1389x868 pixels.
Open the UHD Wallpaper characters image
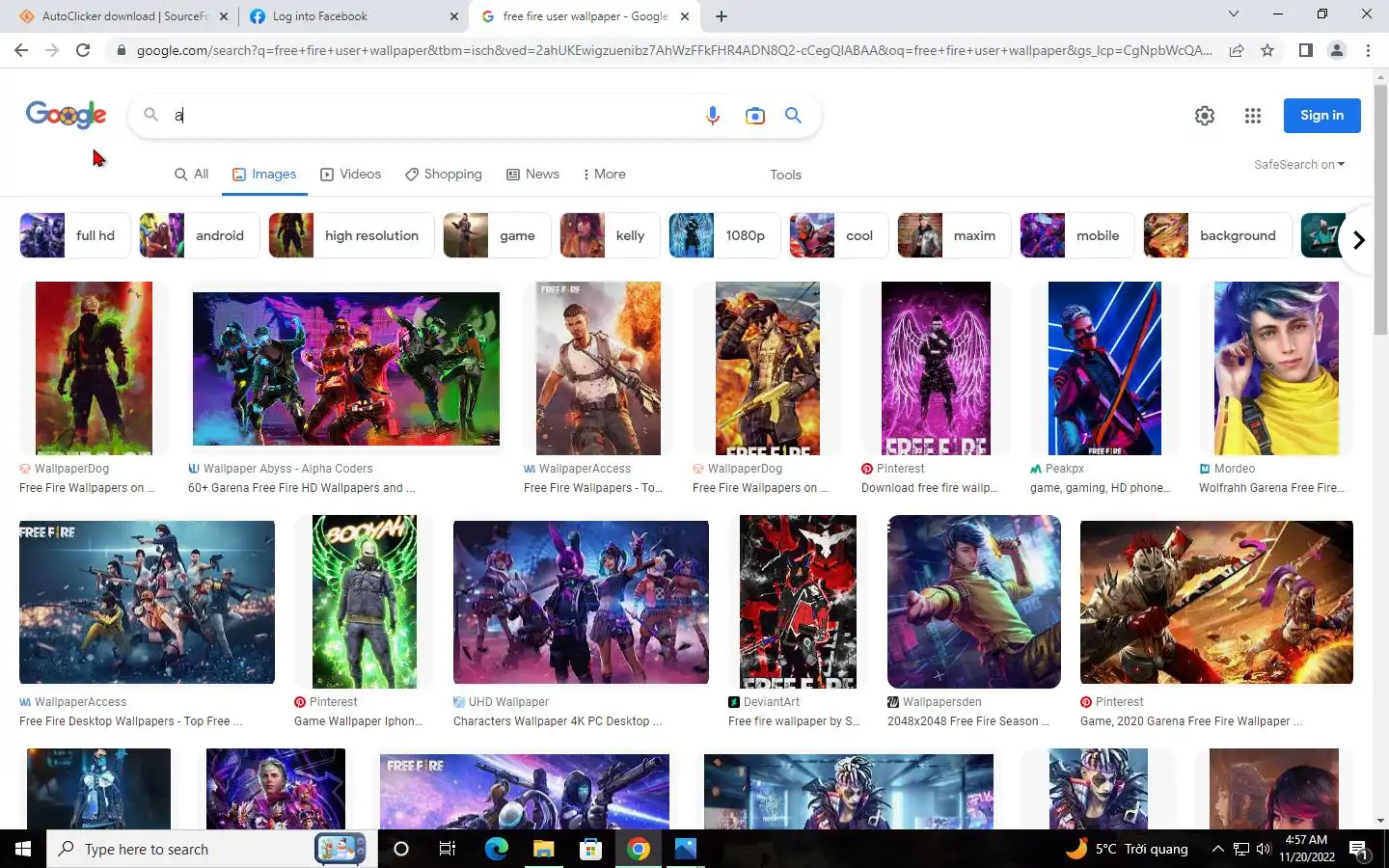click(581, 602)
